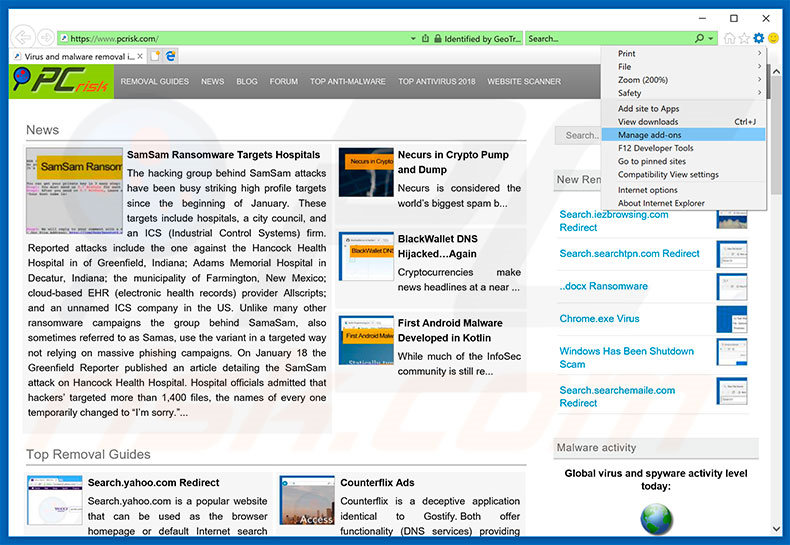Click the compatibility view icon in address bar
Screen dimensions: 790x545
tap(425, 38)
